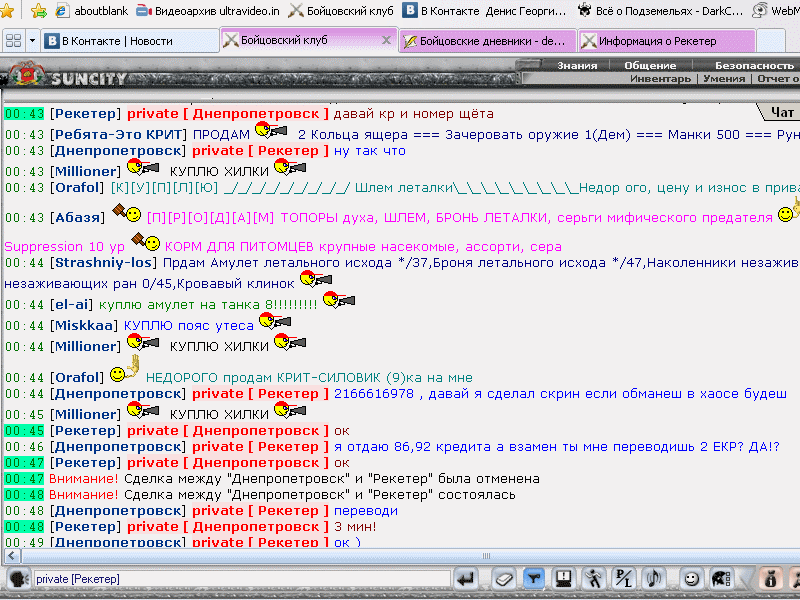Open Всё о Подземельях DarkC favorite

pos(661,11)
